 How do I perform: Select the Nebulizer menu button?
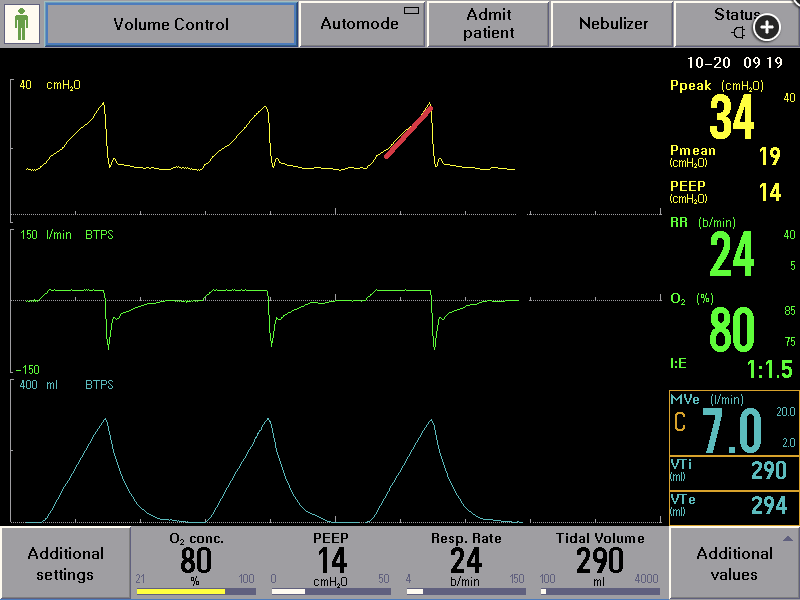(613, 24)
